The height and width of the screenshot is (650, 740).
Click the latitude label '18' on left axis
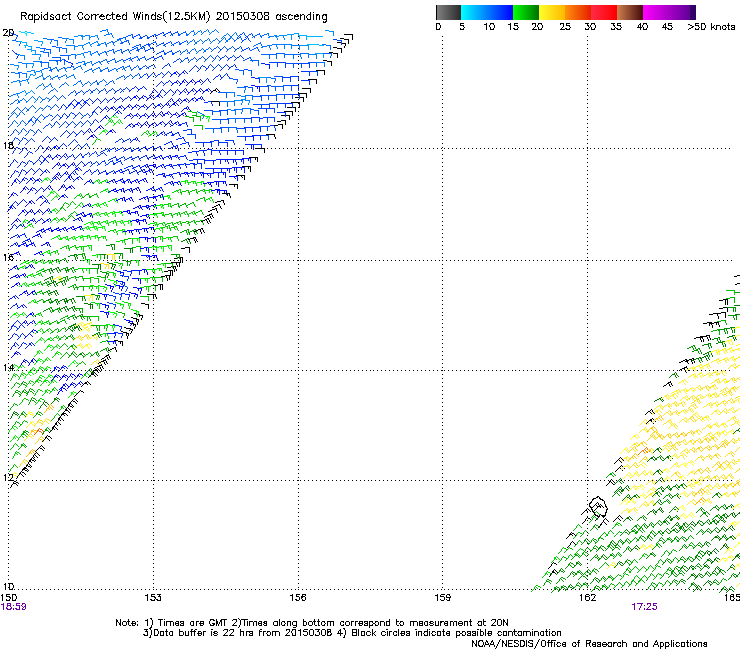coord(8,145)
